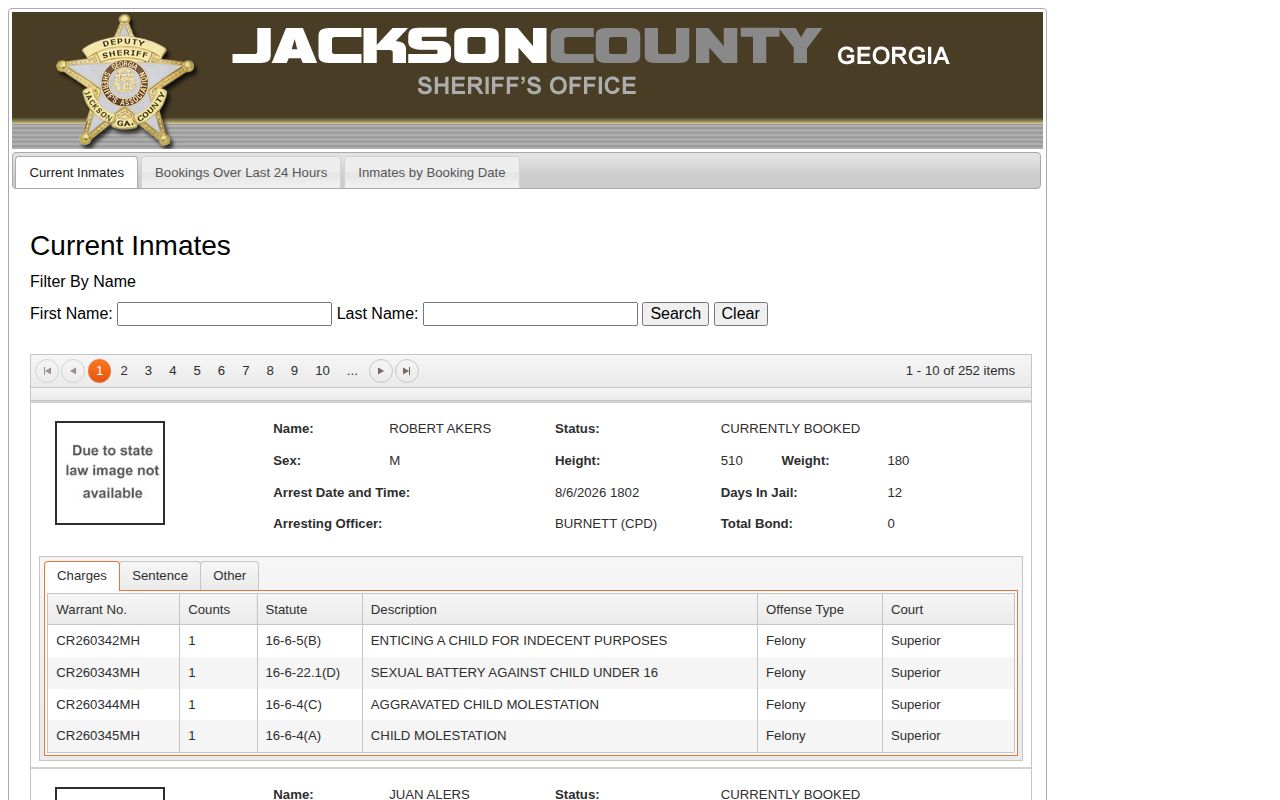This screenshot has width=1280, height=800.
Task: Click the Search button
Action: pyautogui.click(x=675, y=314)
